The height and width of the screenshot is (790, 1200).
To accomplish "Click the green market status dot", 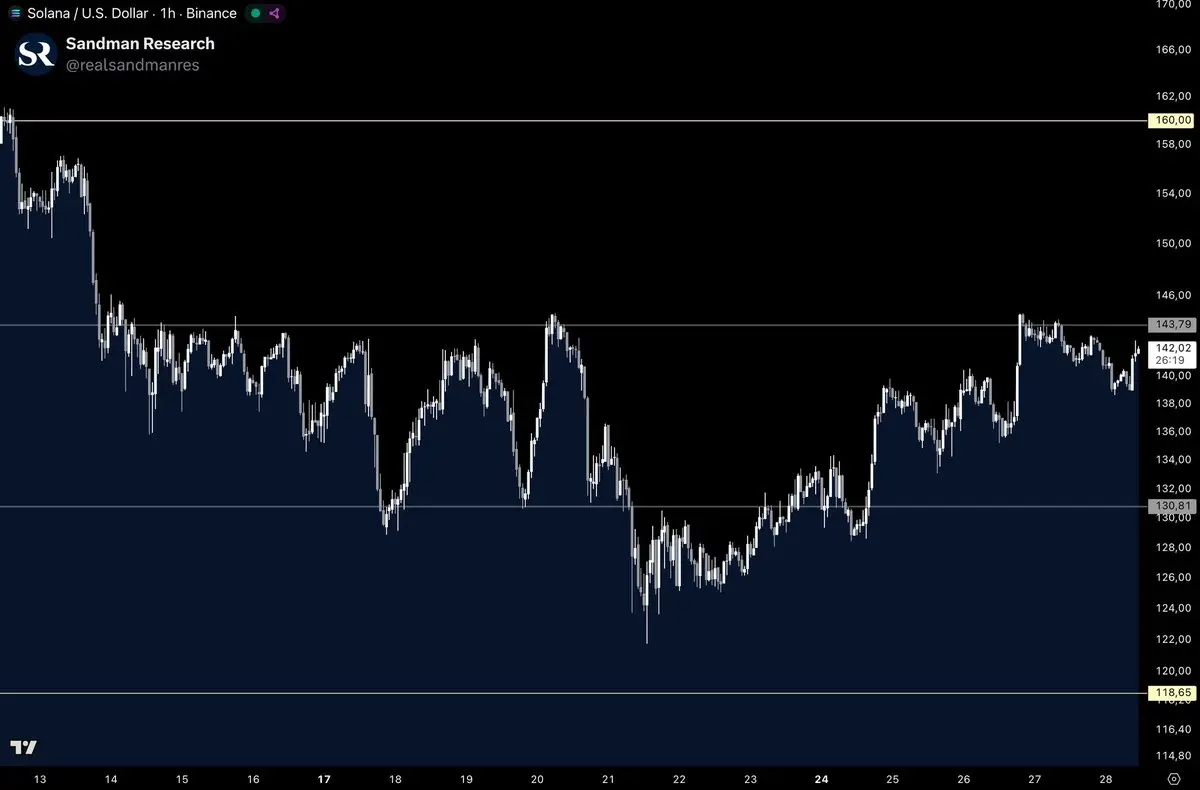I will tap(256, 13).
